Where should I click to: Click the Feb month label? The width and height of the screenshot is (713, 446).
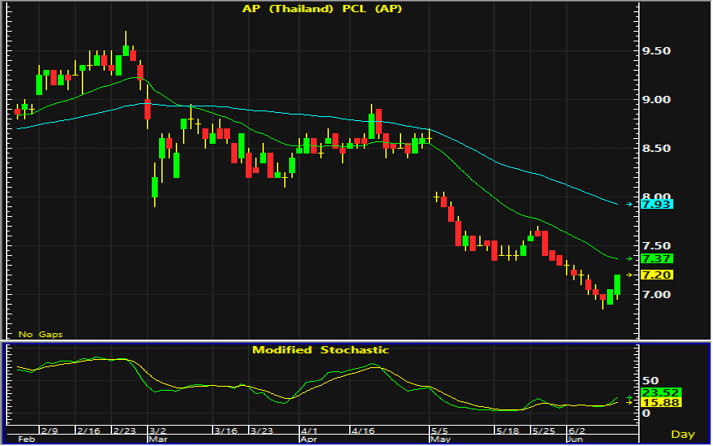[26, 439]
